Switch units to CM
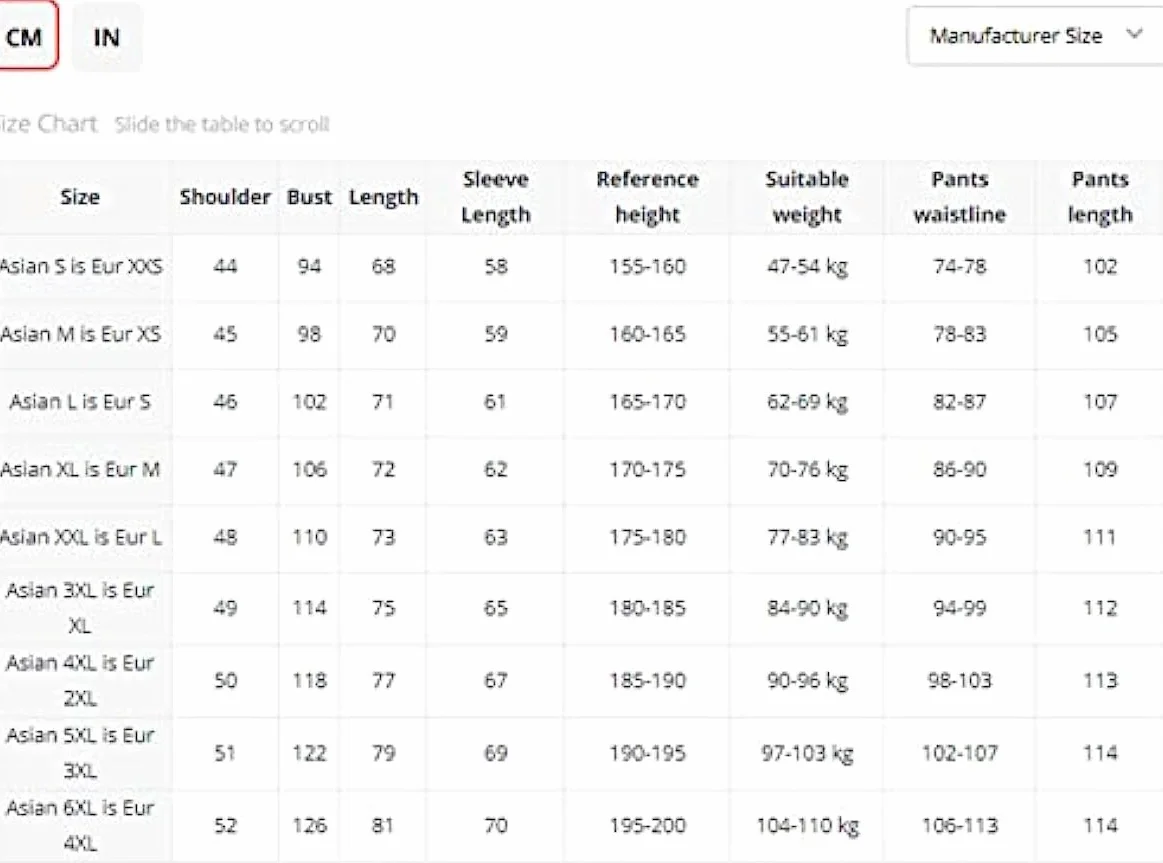1163x863 pixels. (25, 36)
